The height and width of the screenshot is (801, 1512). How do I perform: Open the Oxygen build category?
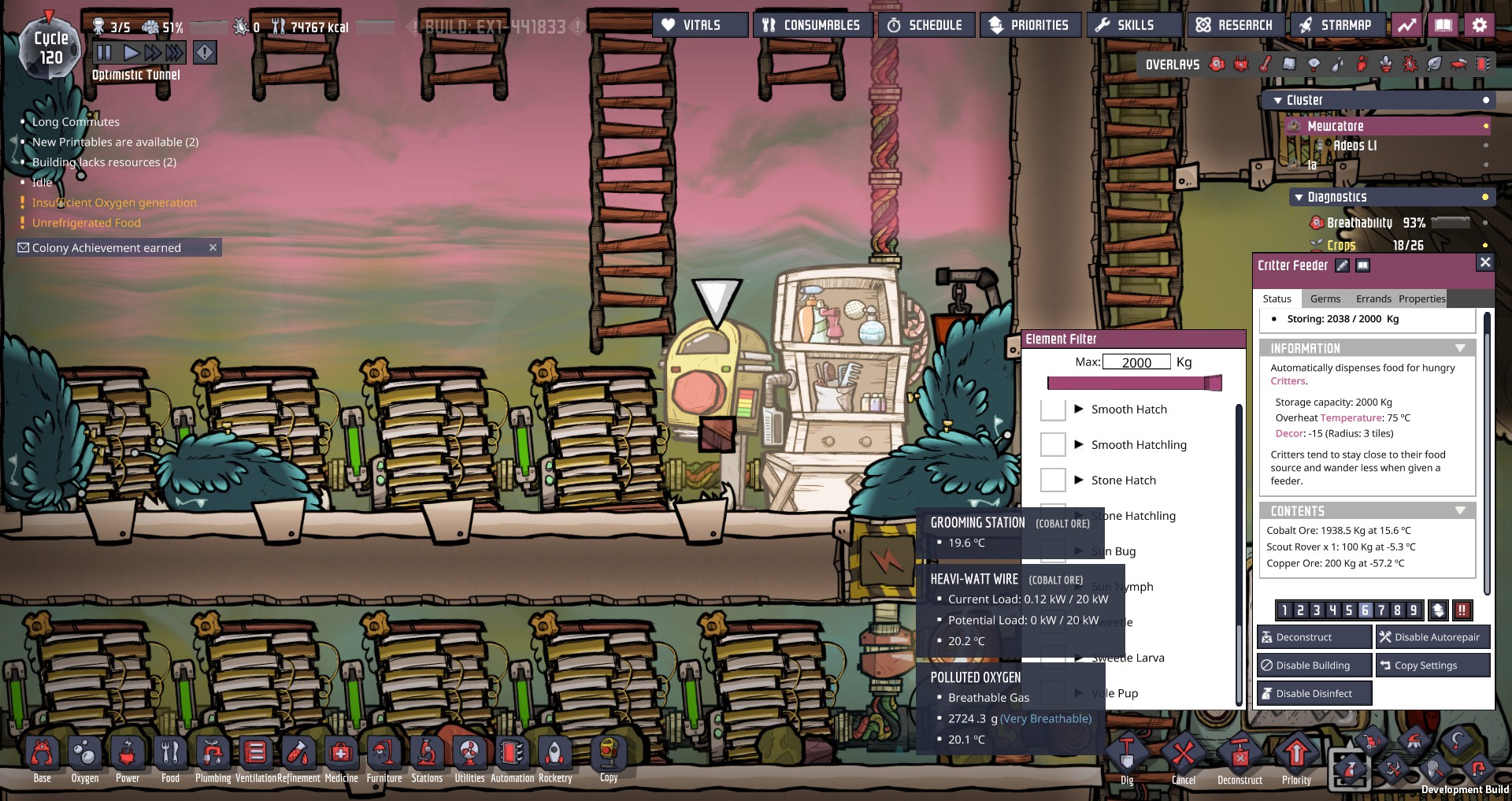click(x=85, y=759)
